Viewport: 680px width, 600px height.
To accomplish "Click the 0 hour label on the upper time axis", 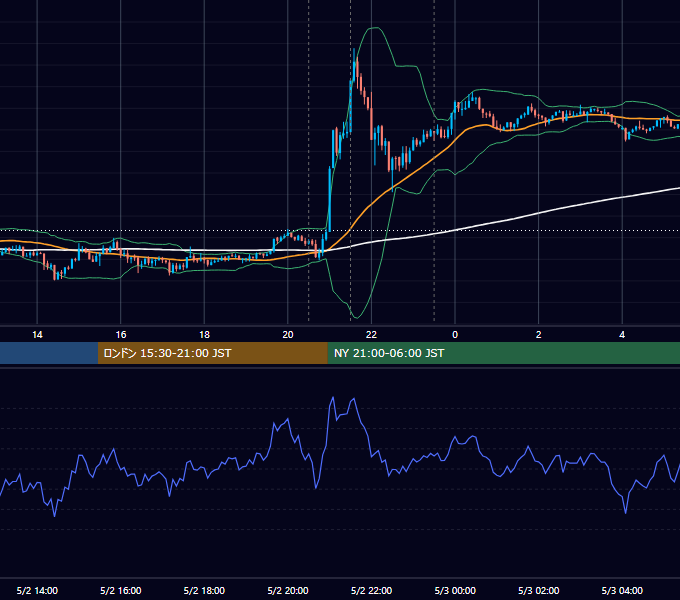I will click(455, 335).
